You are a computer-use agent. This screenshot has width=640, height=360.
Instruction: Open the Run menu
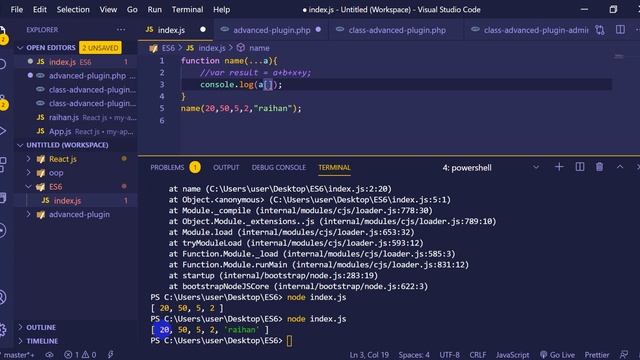tap(155, 9)
